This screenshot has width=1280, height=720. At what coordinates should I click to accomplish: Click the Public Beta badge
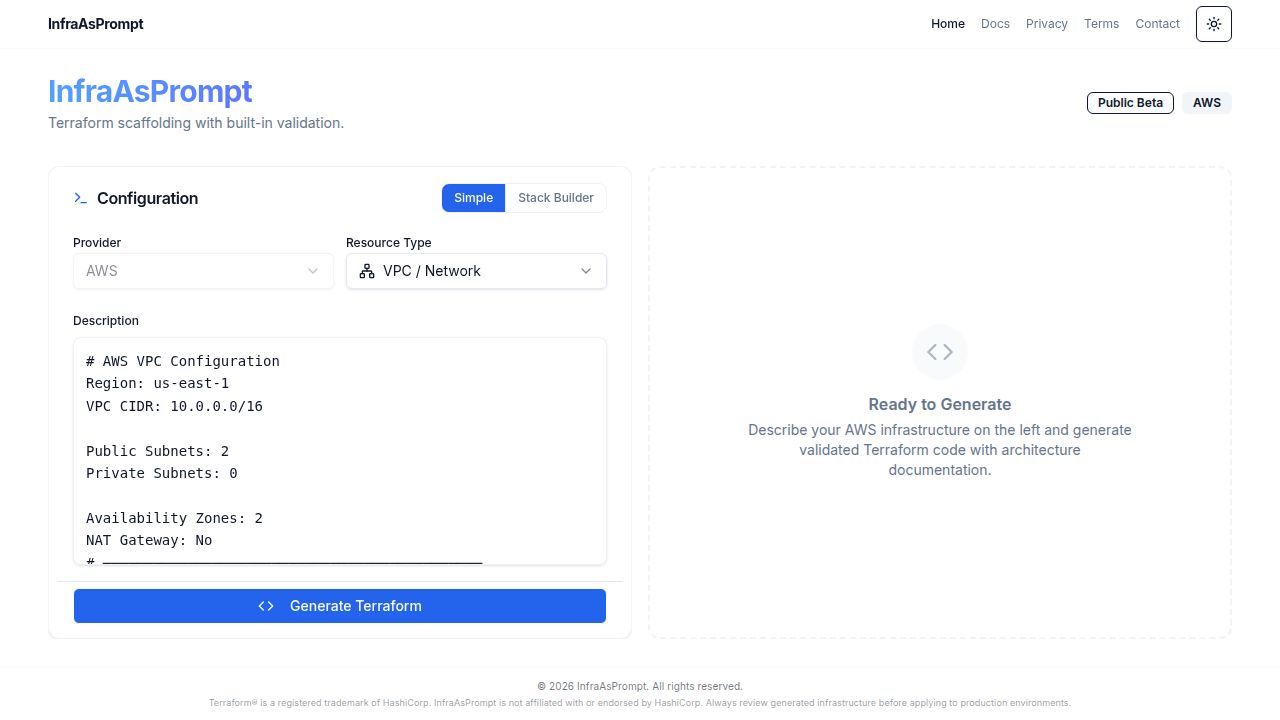1130,103
